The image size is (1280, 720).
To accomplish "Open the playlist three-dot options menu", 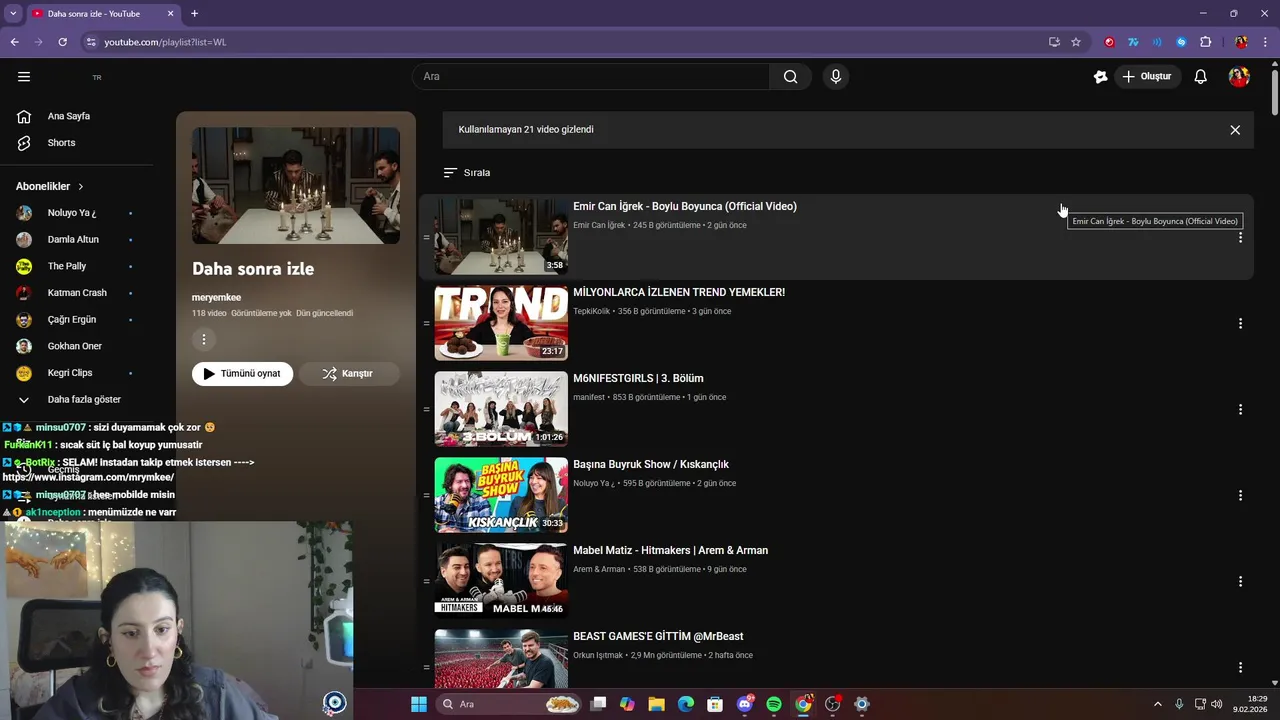I will [203, 340].
